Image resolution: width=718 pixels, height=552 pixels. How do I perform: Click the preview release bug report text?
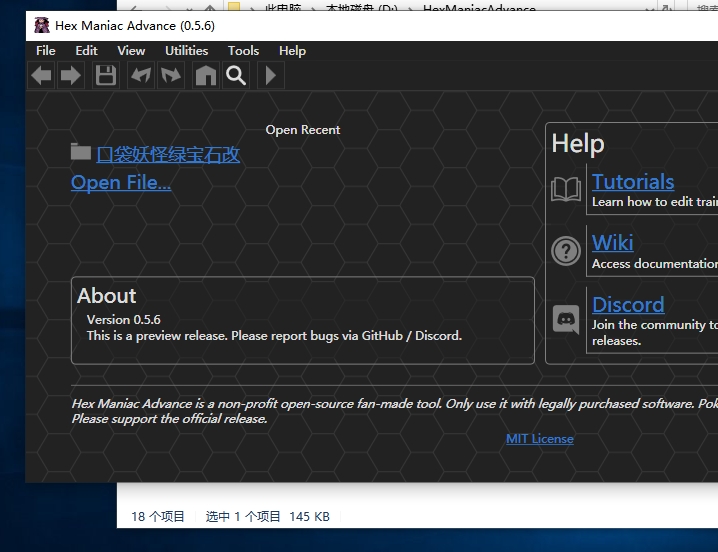[274, 336]
